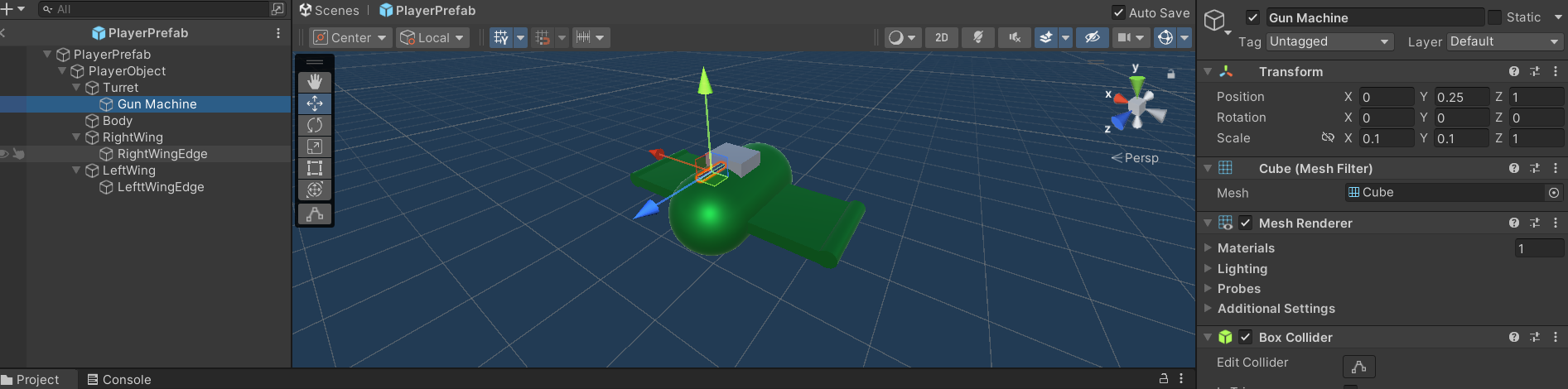Click the scale constrain proportions link icon
Screen dimensions: 1568x389
(1328, 137)
